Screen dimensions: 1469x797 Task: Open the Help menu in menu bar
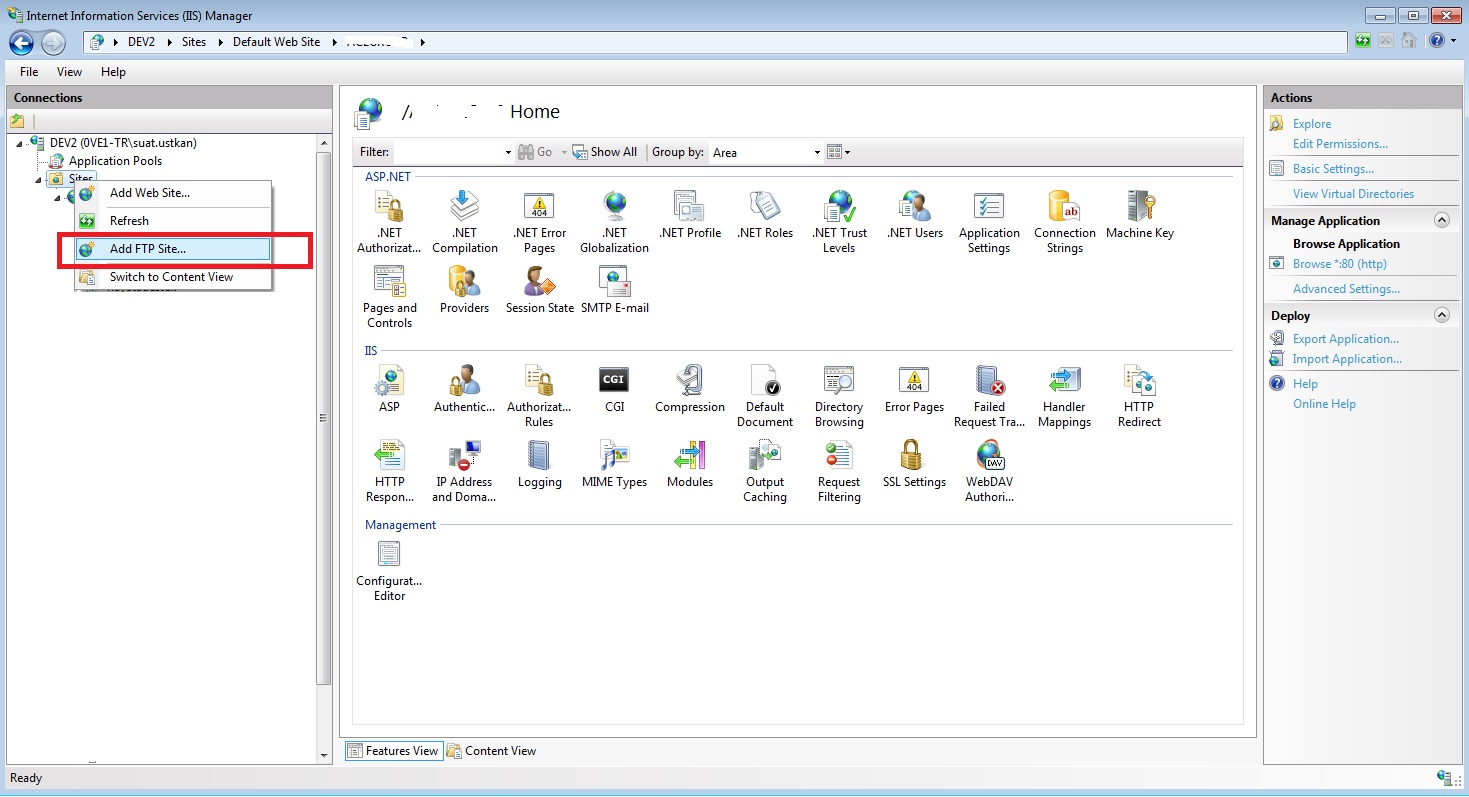(x=113, y=72)
